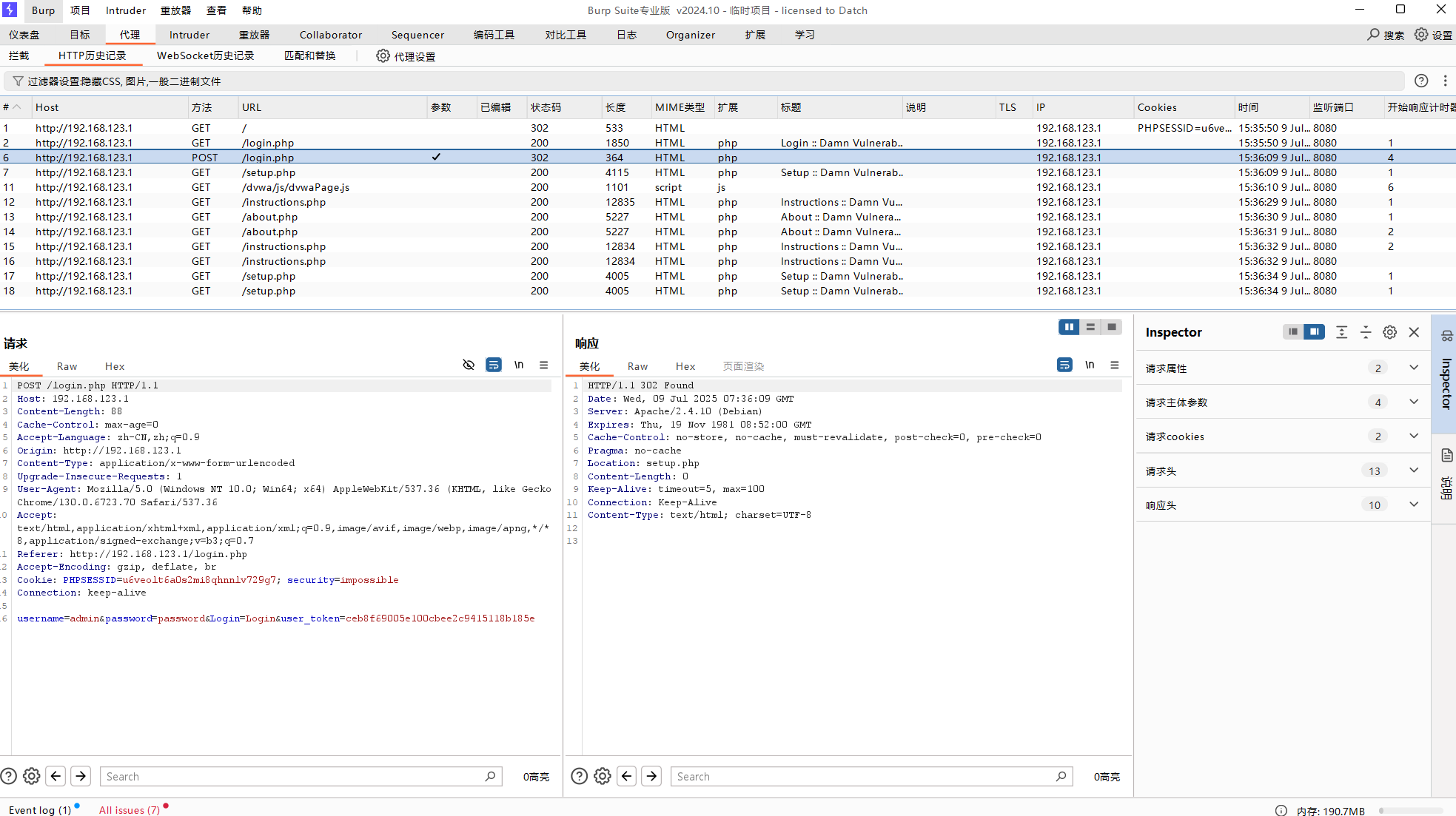Screen dimensions: 1456x816
Task: Open proxy settings gear icon
Action: [x=383, y=56]
